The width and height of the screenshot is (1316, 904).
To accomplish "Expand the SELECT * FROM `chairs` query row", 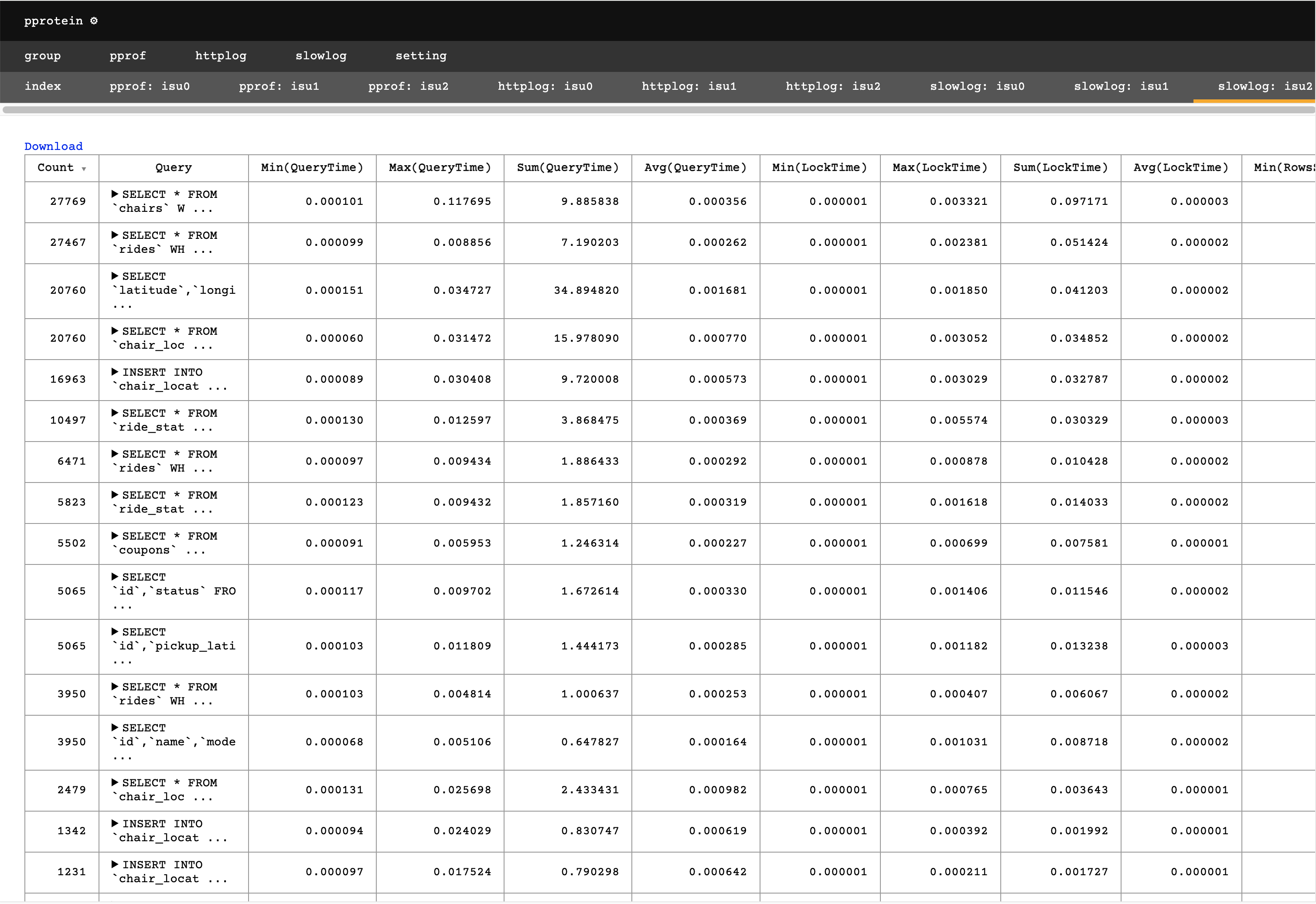I will click(x=115, y=194).
